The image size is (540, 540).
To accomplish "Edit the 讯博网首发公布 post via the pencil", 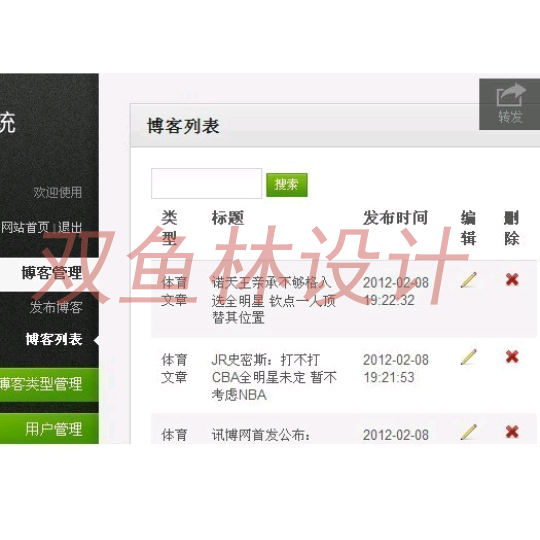I will 469,432.
